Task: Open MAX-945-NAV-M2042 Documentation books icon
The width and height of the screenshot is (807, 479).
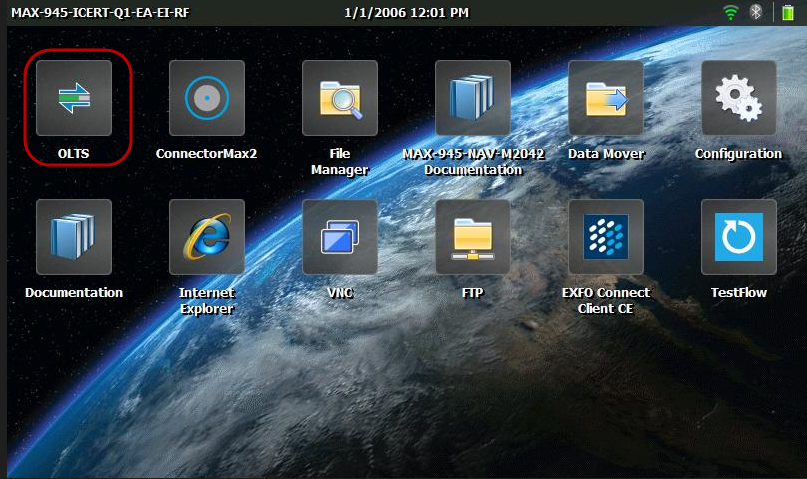Action: (473, 98)
